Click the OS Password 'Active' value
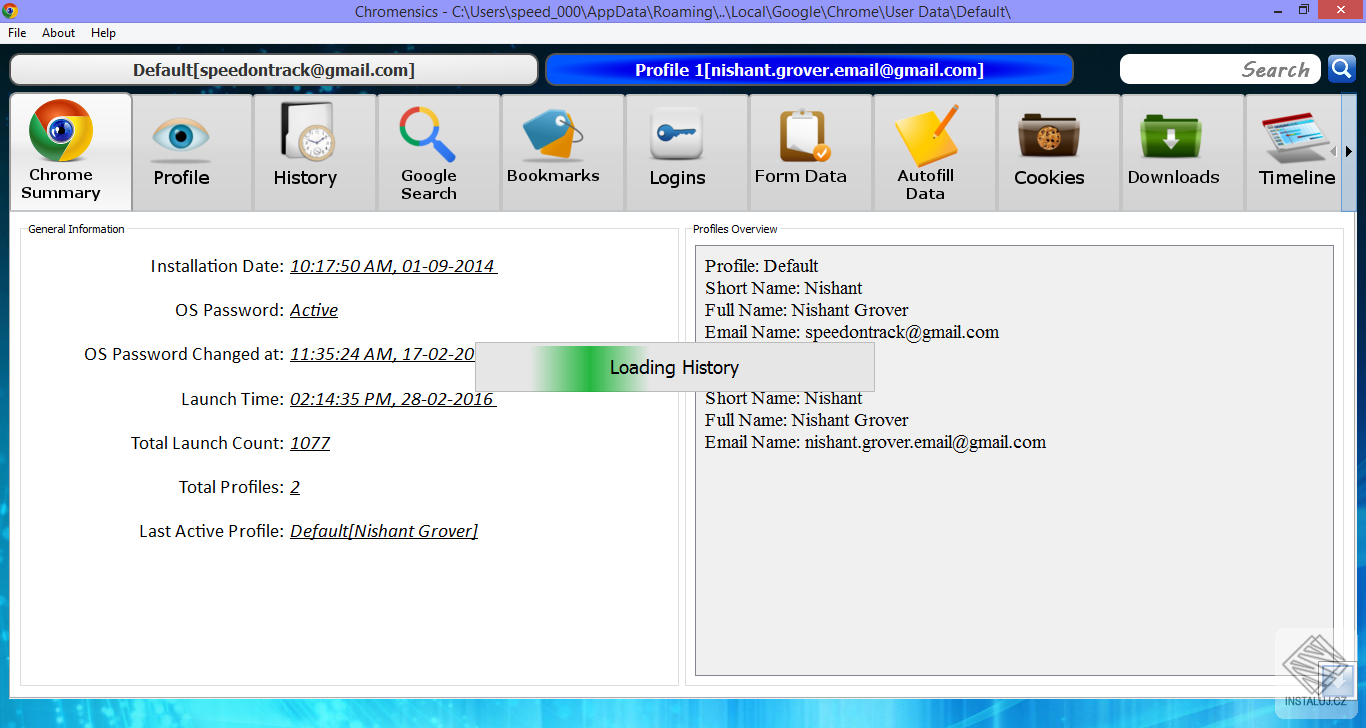Image resolution: width=1366 pixels, height=728 pixels. (314, 310)
